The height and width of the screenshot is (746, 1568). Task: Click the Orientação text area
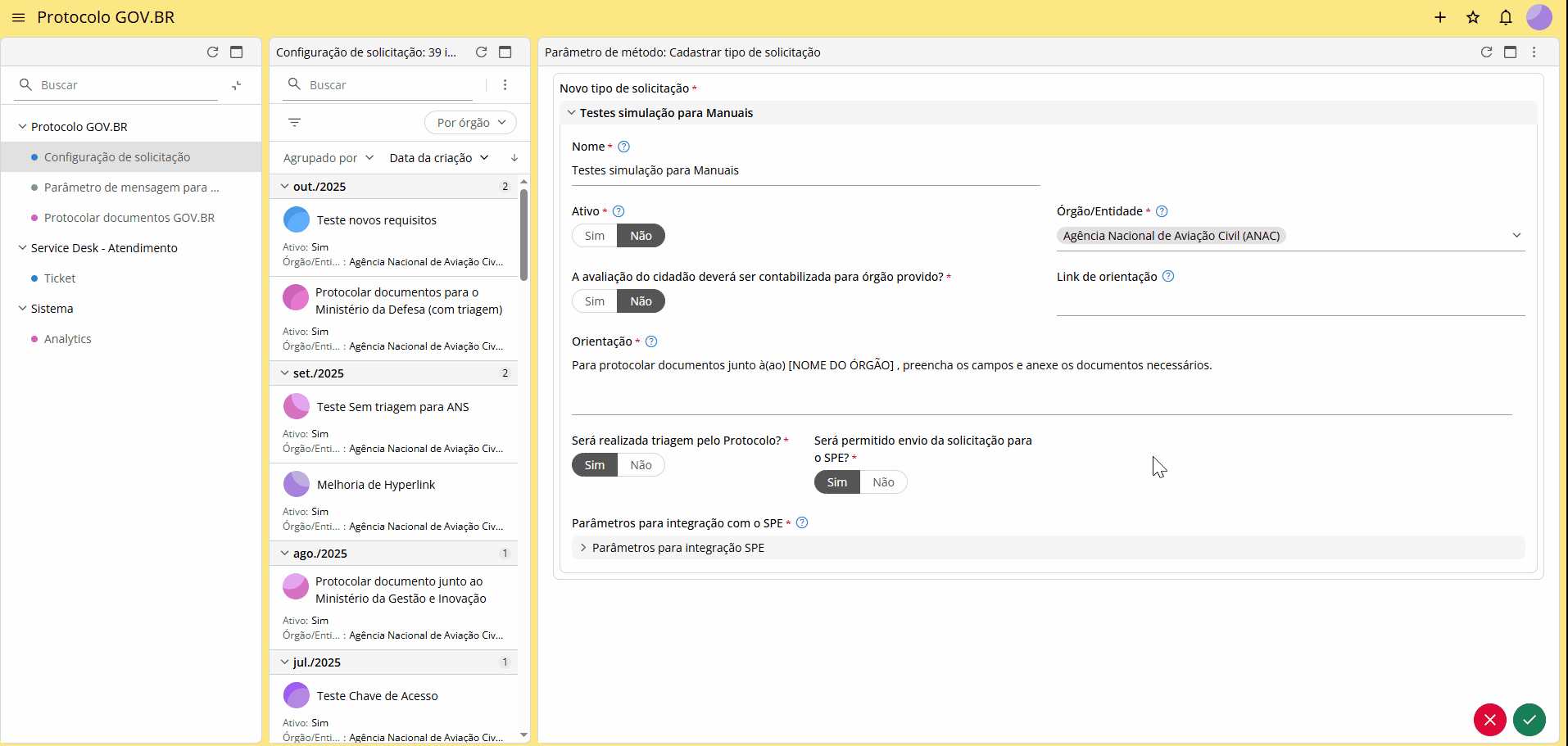point(1042,385)
